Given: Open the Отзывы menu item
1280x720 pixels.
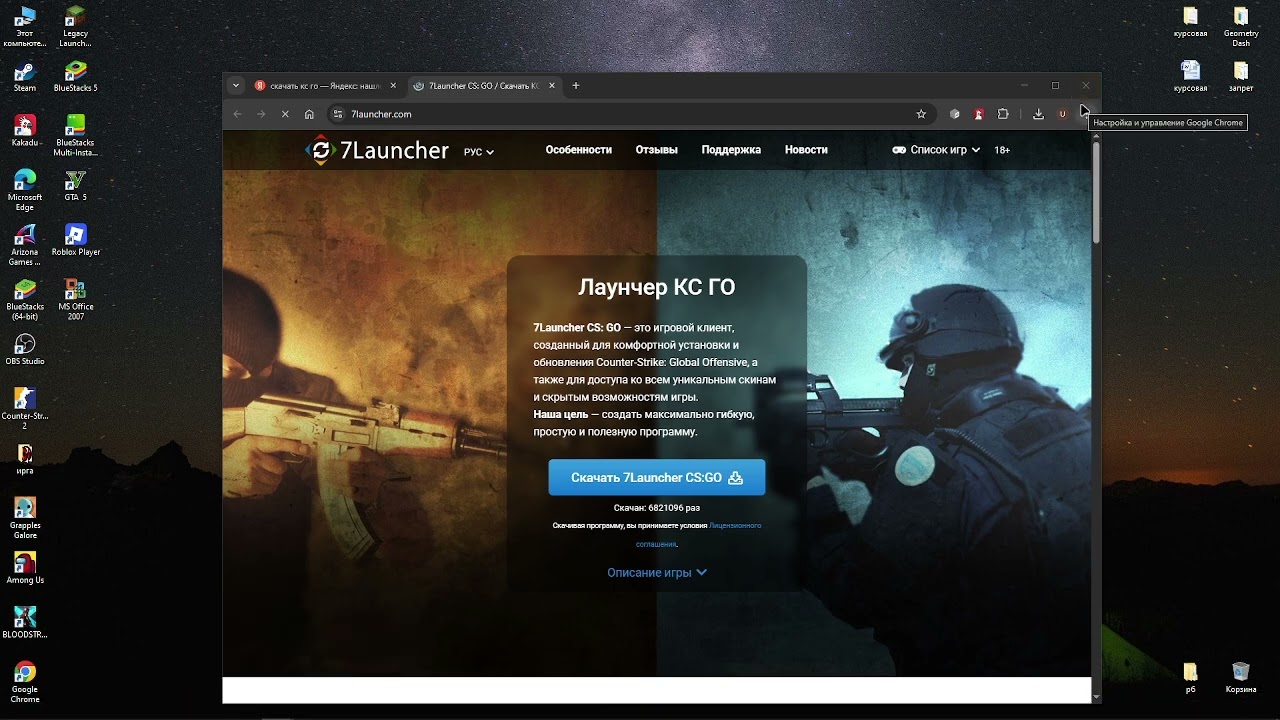Looking at the screenshot, I should click(657, 150).
